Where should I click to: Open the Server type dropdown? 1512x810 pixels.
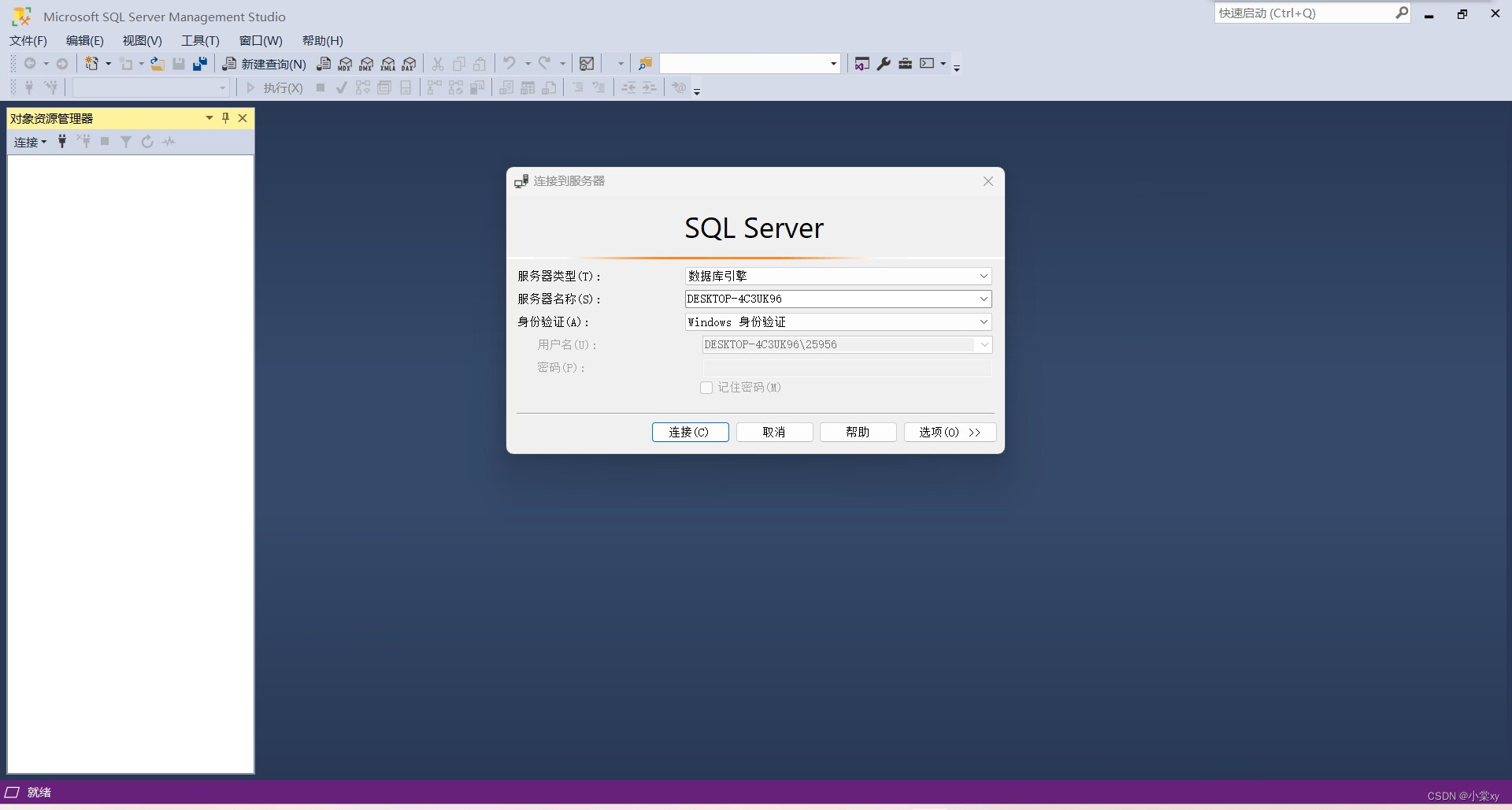984,277
